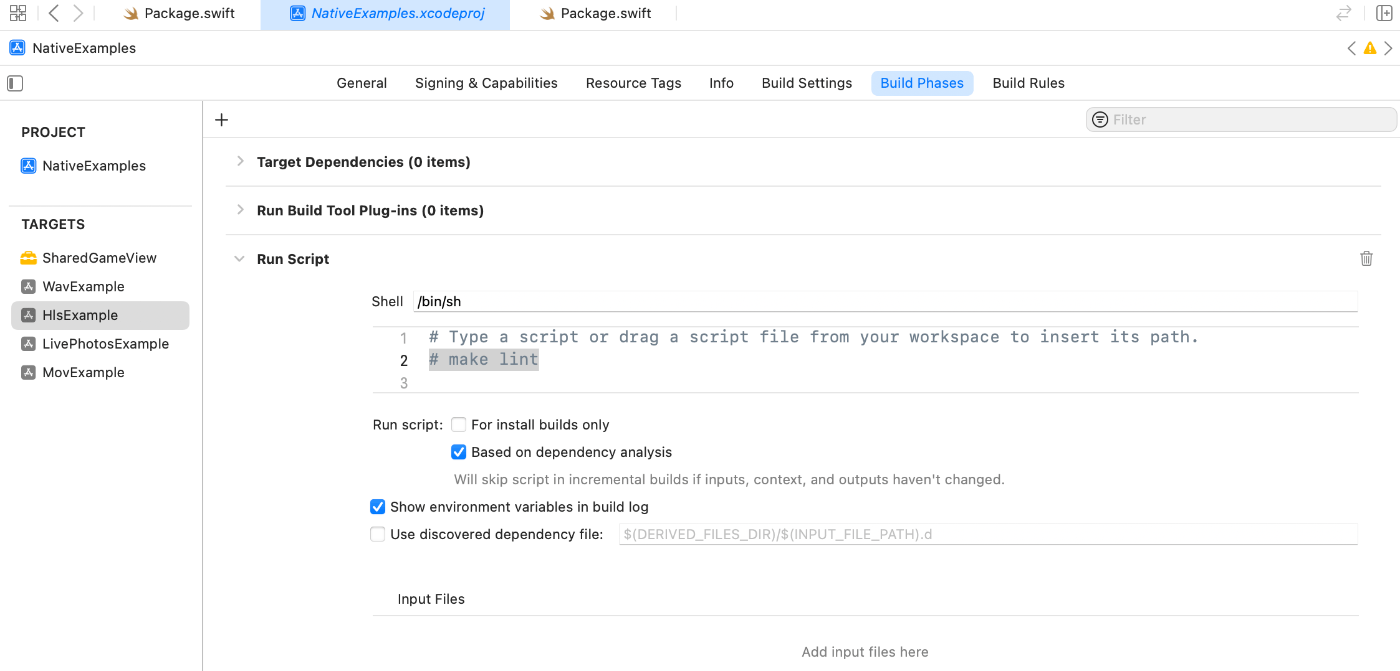Screen dimensions: 1400x671
Task: Open Signing & Capabilities tab
Action: point(486,83)
